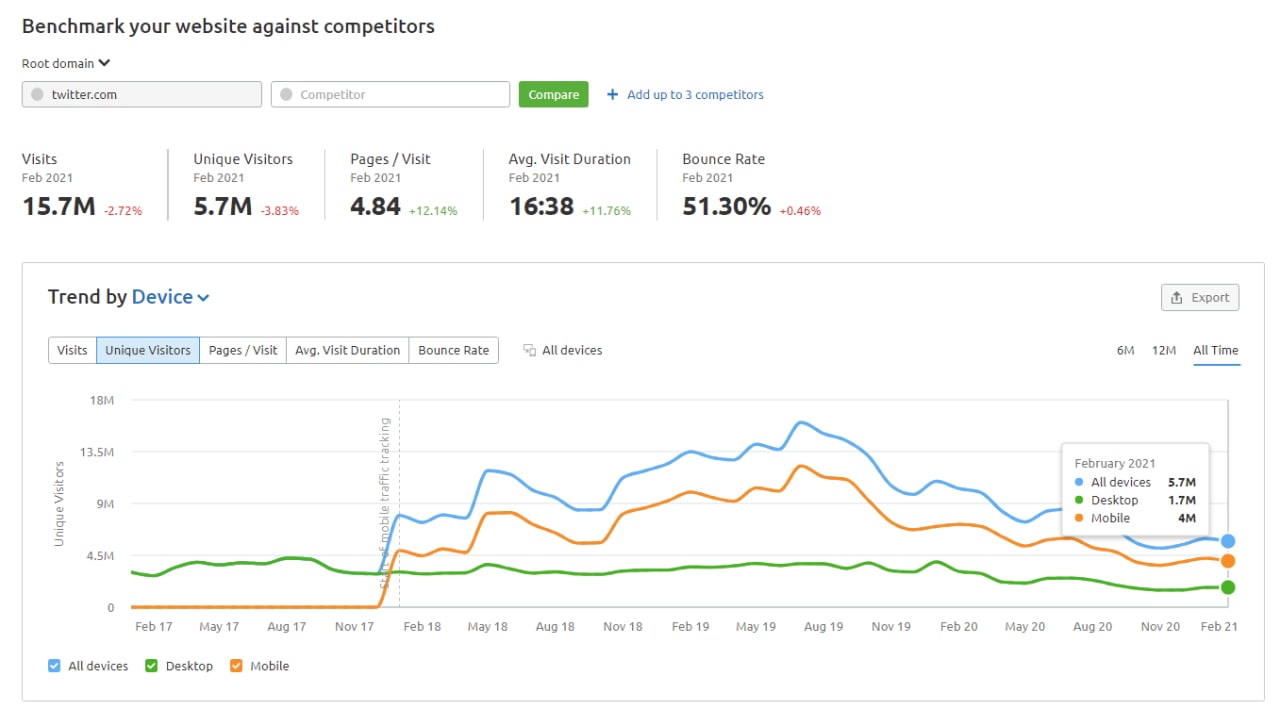Image resolution: width=1280 pixels, height=709 pixels.
Task: Click the Export upload icon
Action: pyautogui.click(x=1178, y=298)
